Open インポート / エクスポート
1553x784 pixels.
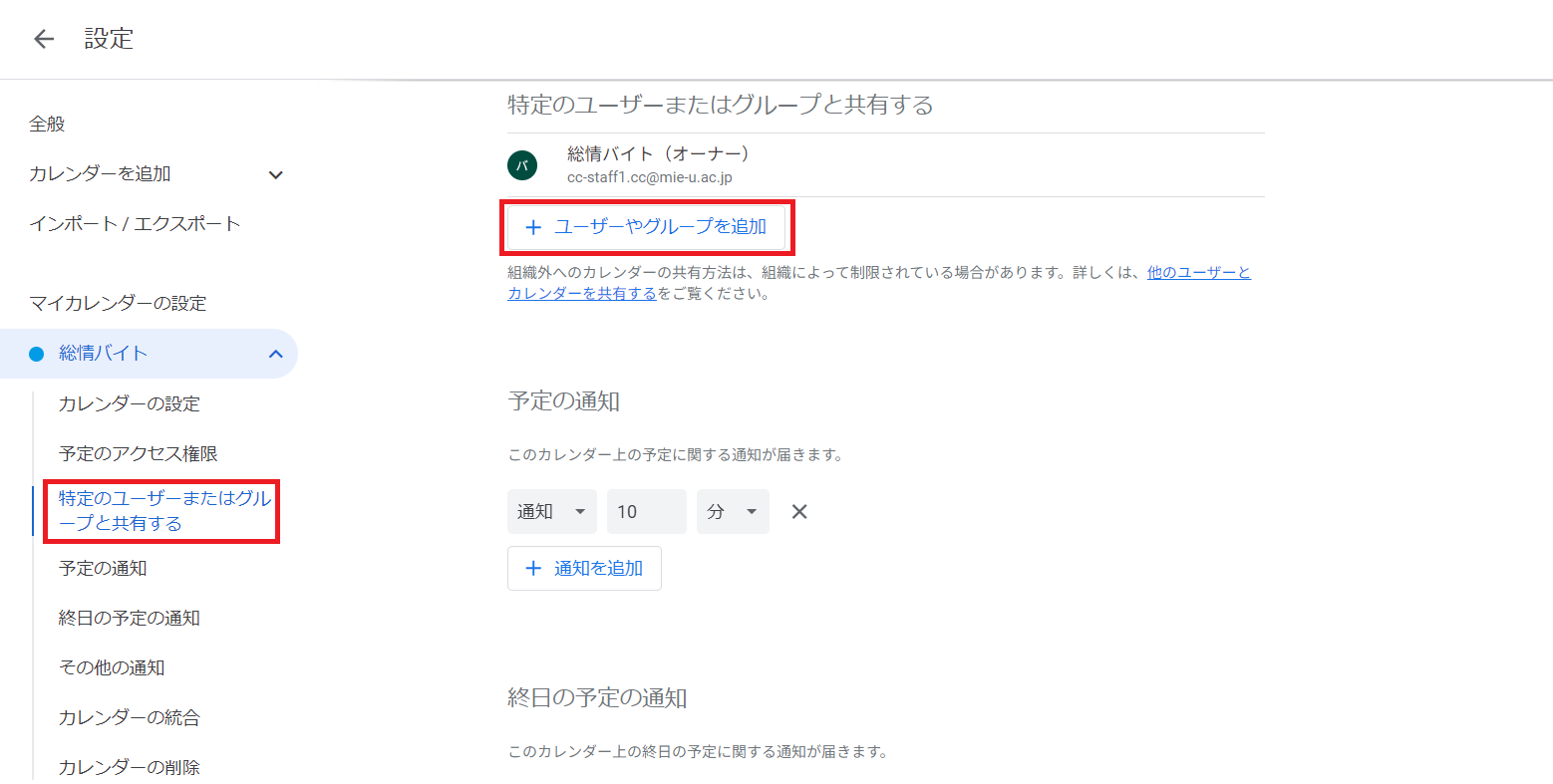click(135, 224)
